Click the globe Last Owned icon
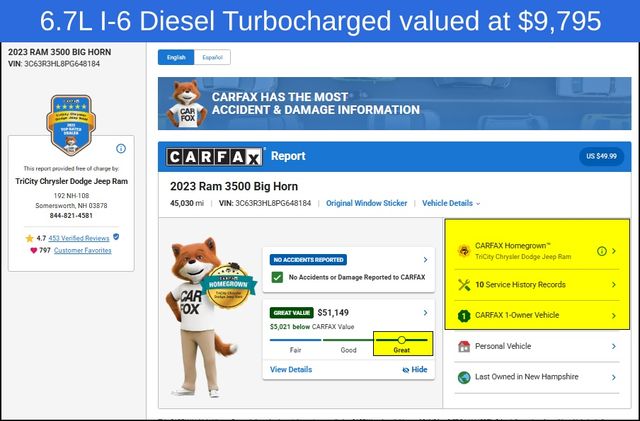The height and width of the screenshot is (421, 640). pos(464,377)
